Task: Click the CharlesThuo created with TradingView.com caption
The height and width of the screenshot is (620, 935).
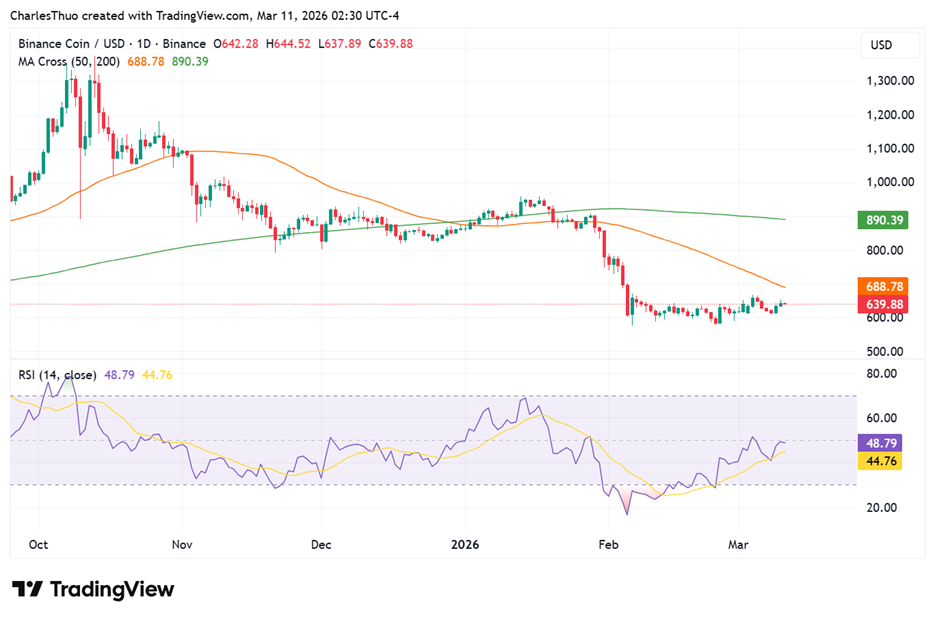Action: pos(205,16)
